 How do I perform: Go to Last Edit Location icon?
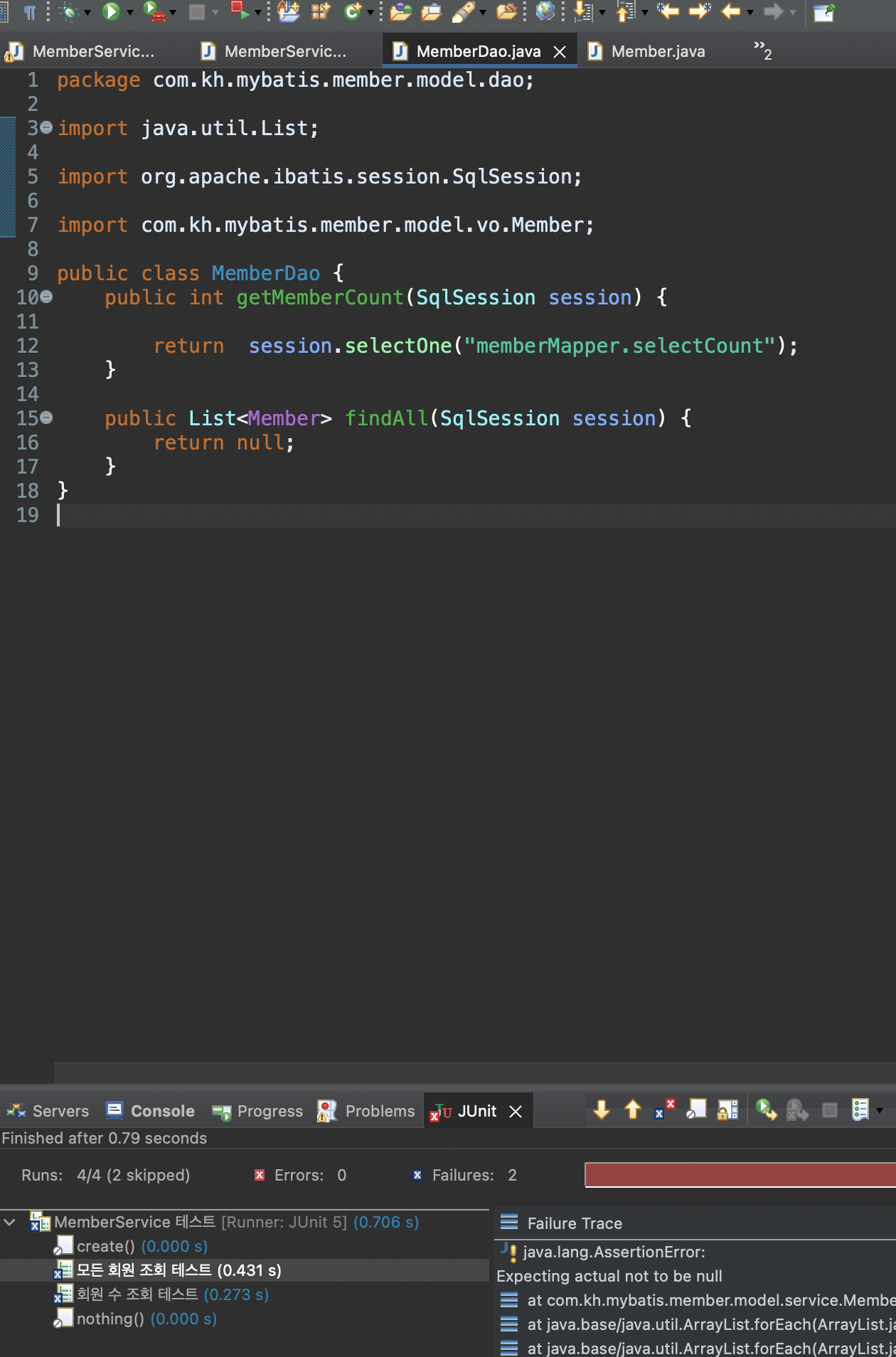[x=668, y=11]
